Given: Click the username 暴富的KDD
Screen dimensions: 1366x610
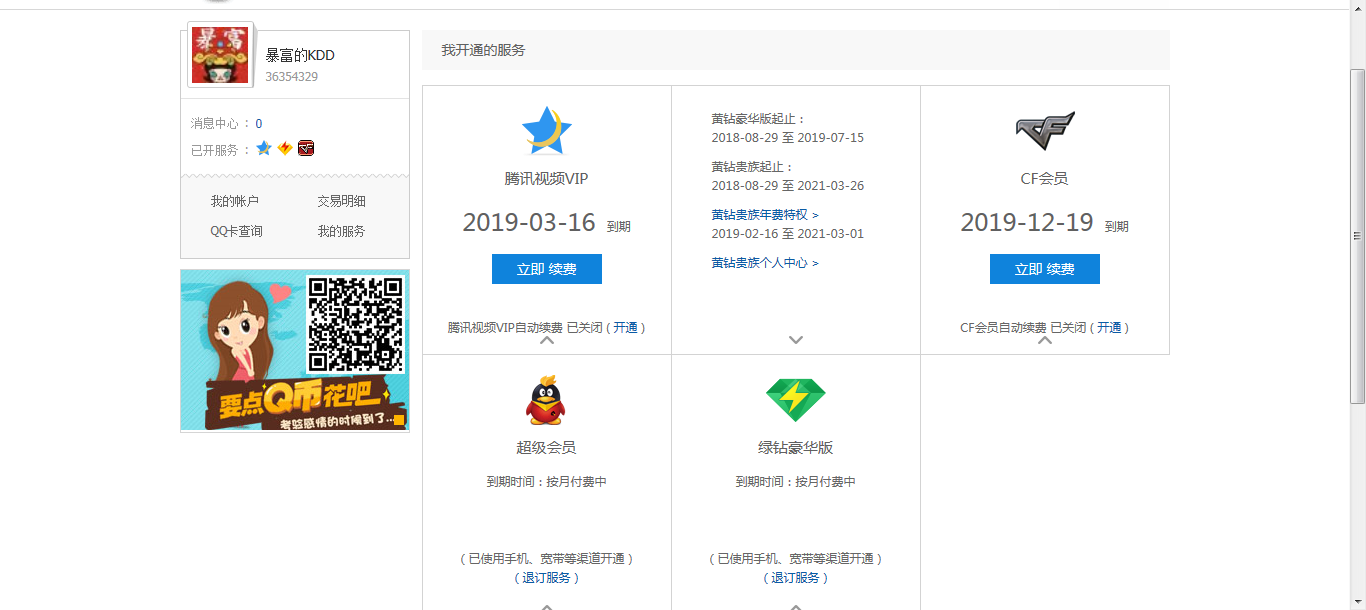Looking at the screenshot, I should pos(300,56).
